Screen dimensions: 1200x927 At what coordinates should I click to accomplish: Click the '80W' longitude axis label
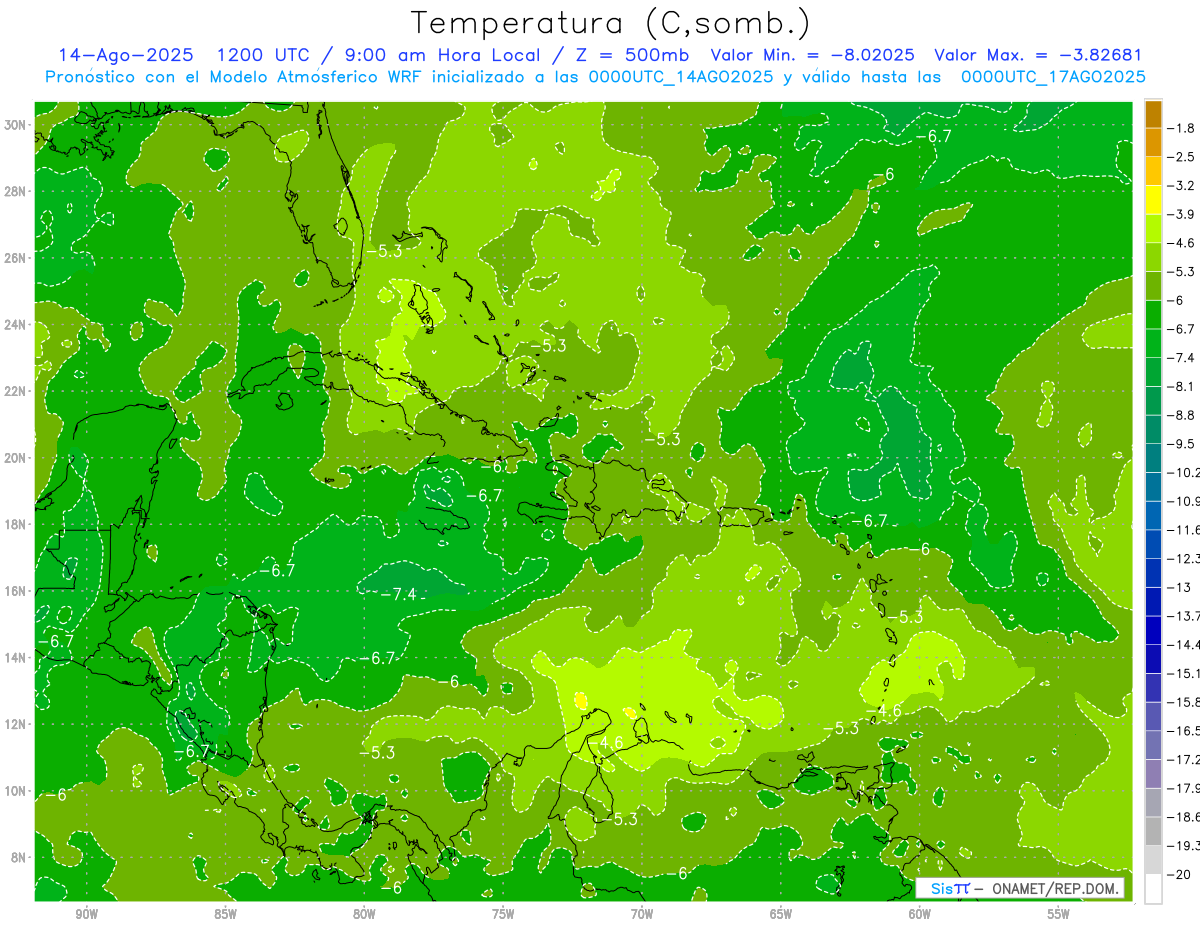(364, 915)
